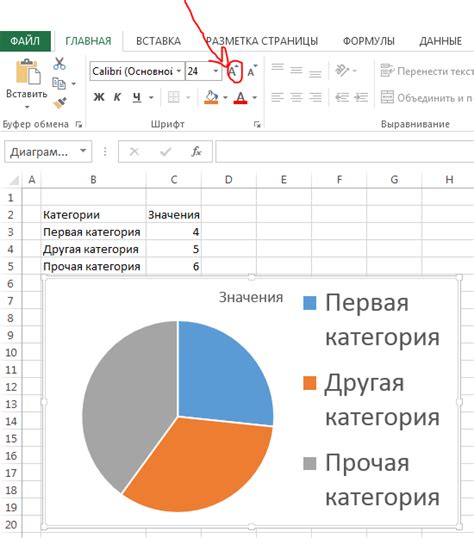Open the font size 24 dropdown

pyautogui.click(x=216, y=71)
